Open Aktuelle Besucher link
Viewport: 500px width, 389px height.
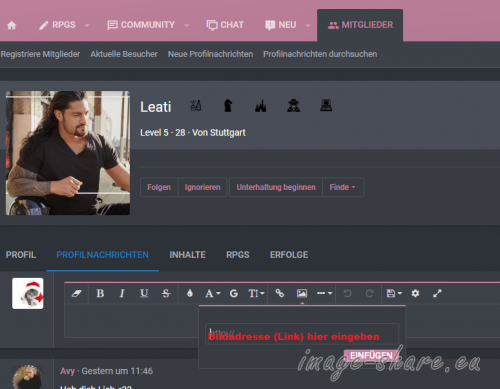(124, 54)
